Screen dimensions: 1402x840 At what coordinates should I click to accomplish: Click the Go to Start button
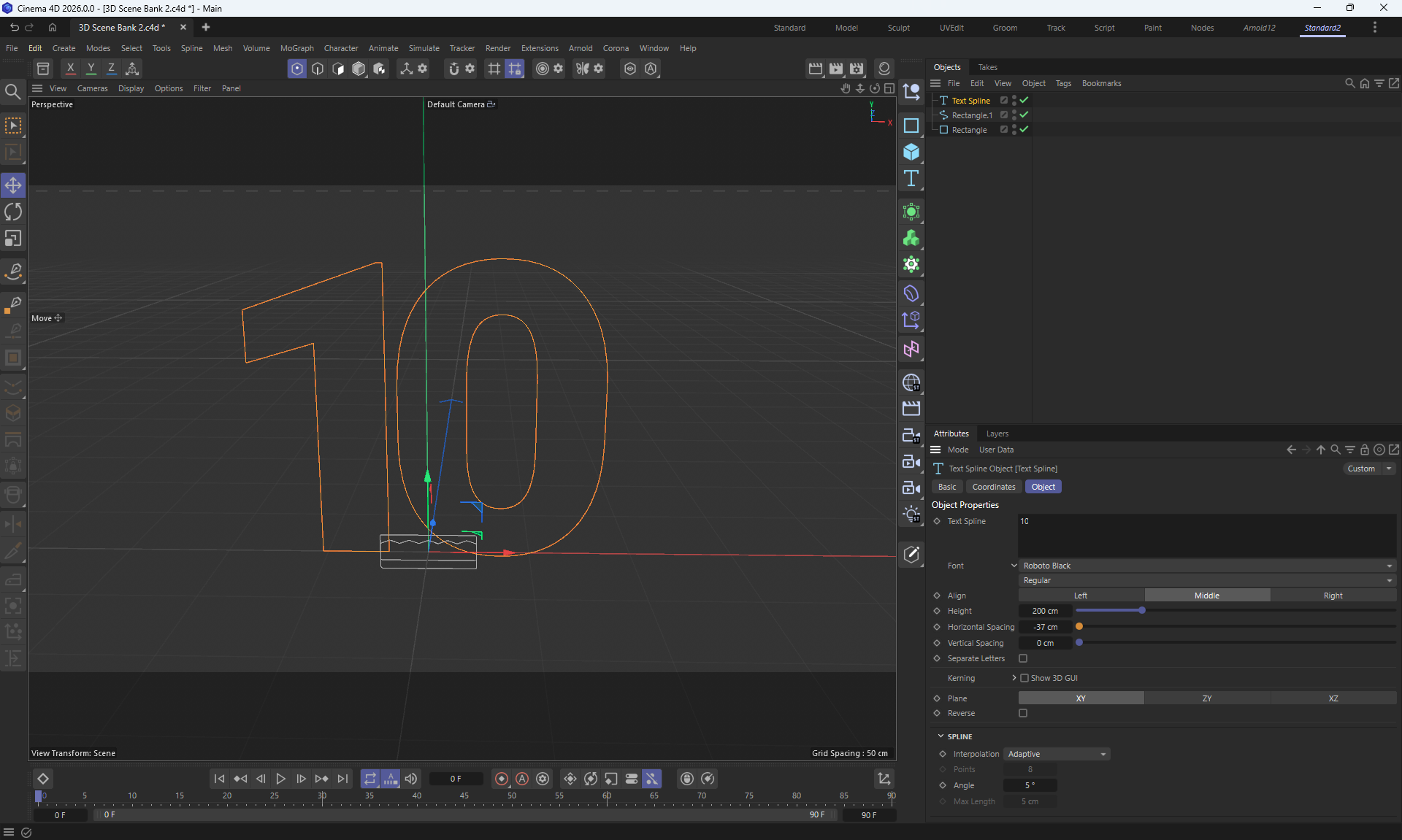click(219, 779)
